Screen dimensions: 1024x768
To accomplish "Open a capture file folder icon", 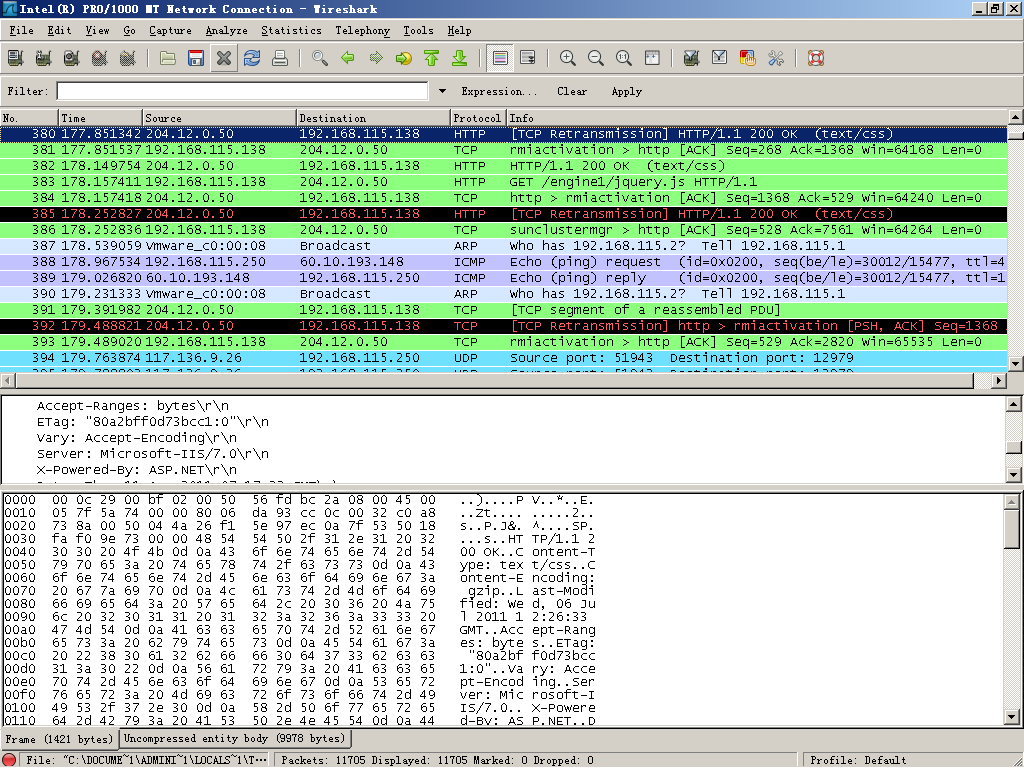I will 168,58.
